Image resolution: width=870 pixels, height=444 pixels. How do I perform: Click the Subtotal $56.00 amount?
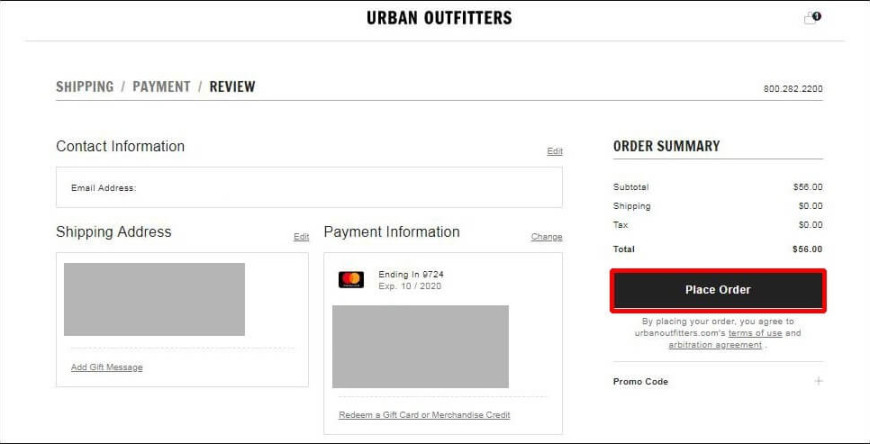[x=808, y=187]
